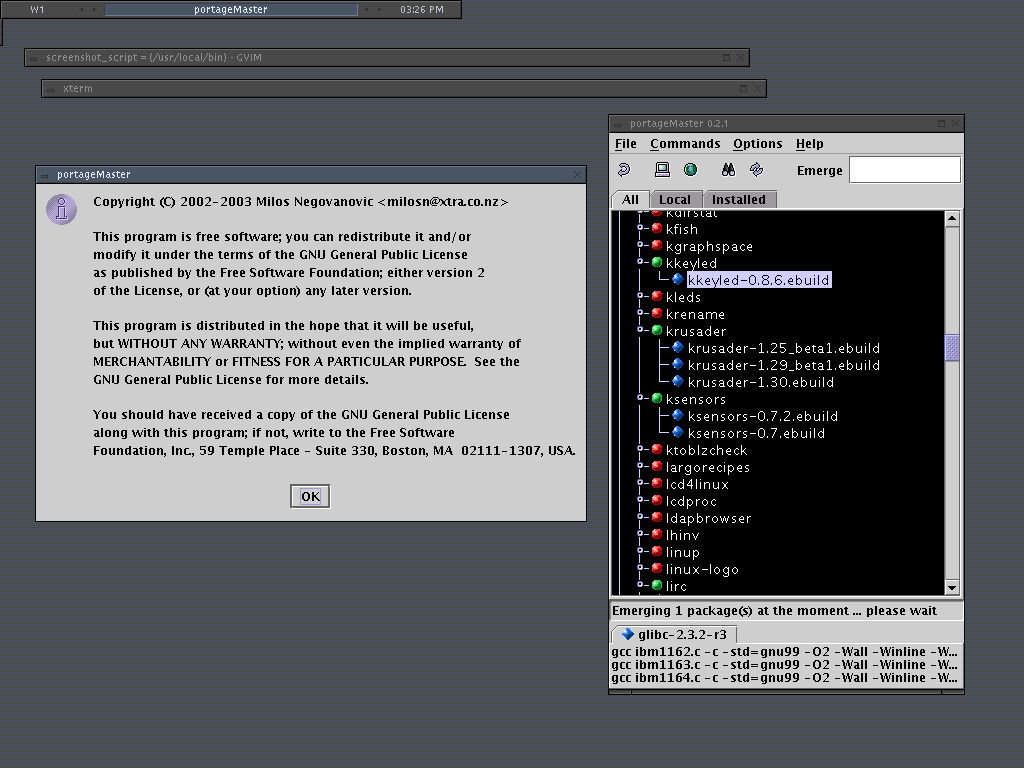Expand the lirc tree node
1024x768 pixels.
point(640,584)
